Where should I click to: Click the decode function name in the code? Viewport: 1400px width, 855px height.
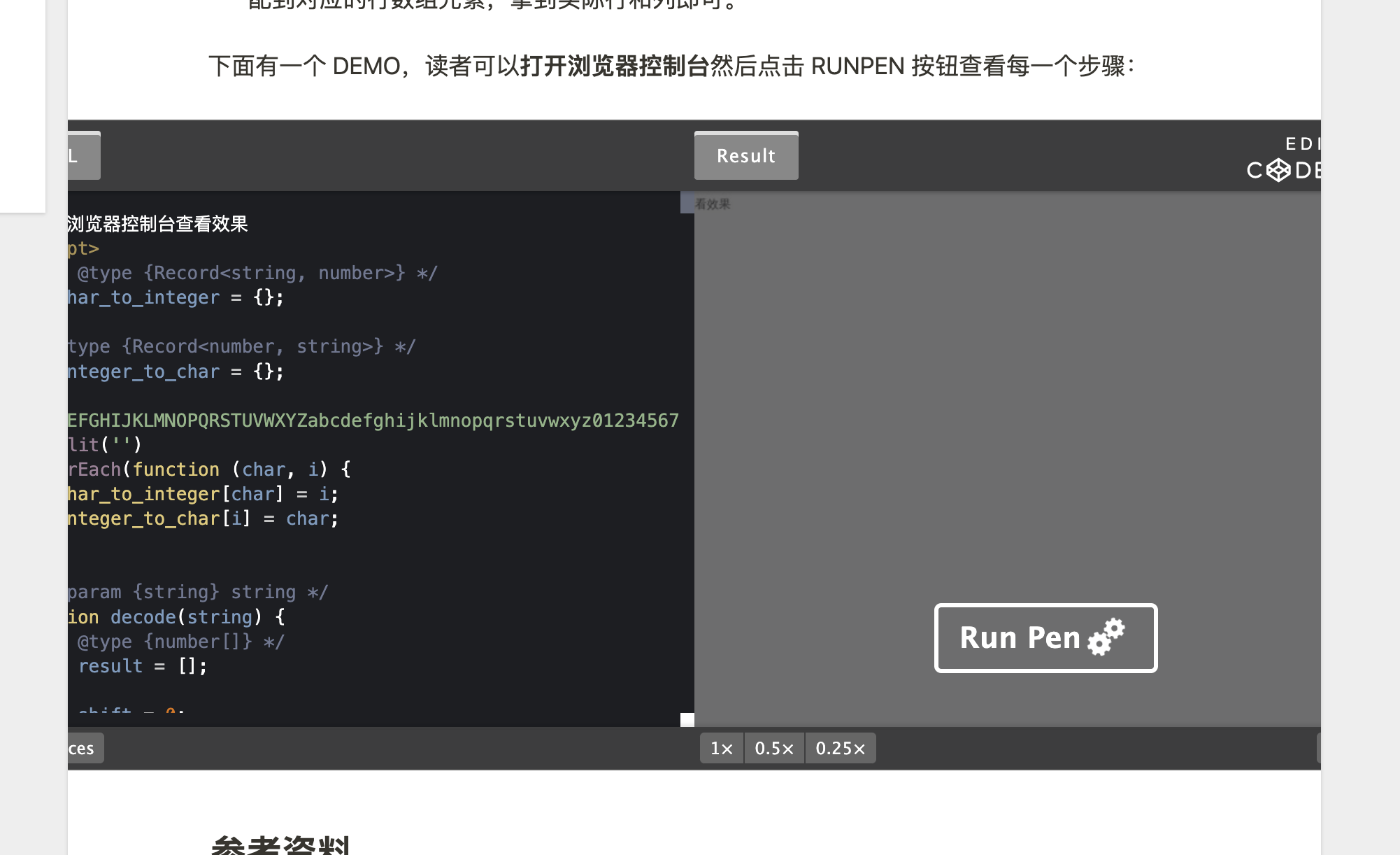tap(143, 616)
